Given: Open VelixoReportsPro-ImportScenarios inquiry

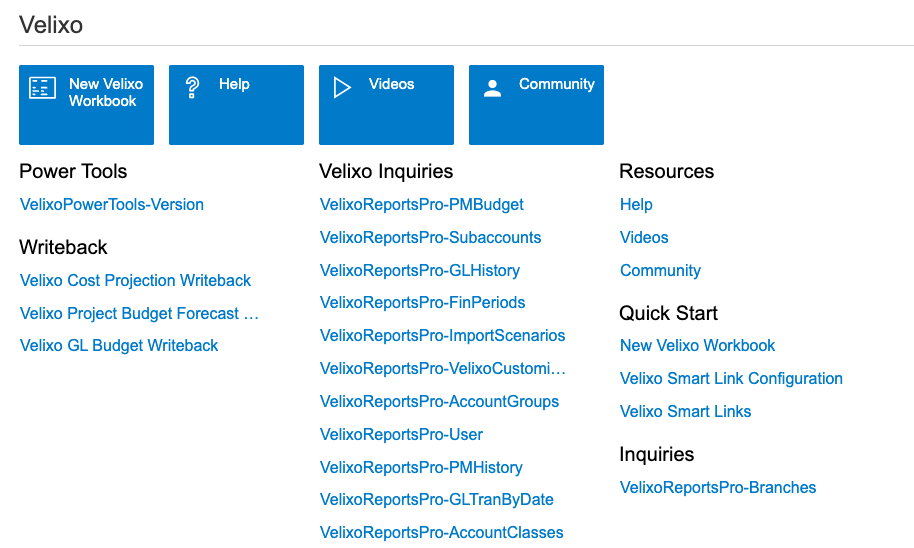Looking at the screenshot, I should pos(442,336).
